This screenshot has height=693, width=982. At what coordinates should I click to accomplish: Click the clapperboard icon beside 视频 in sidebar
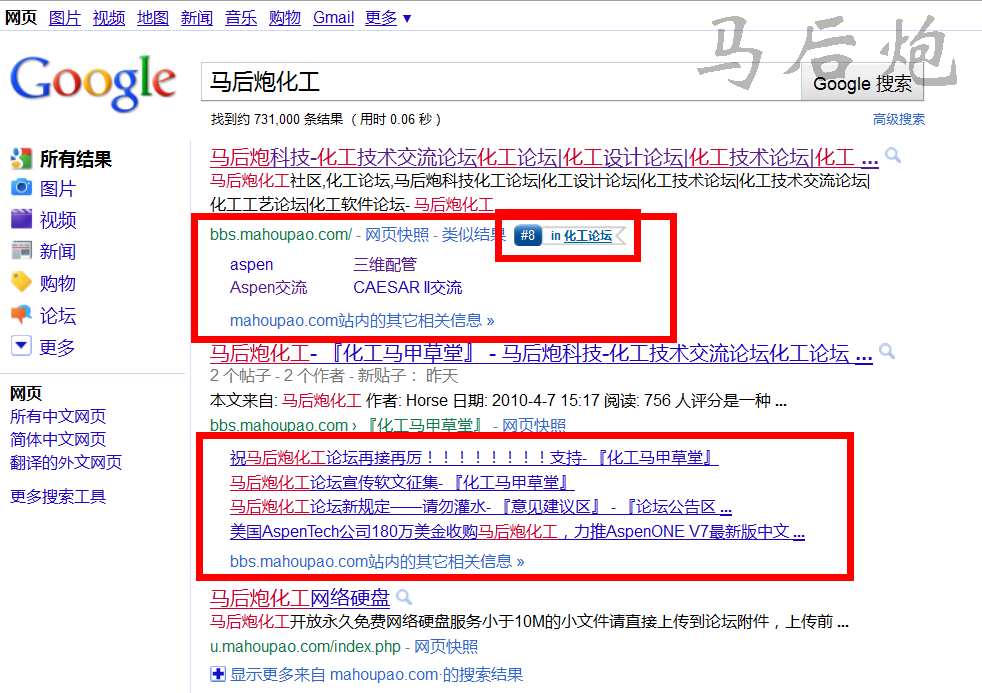click(x=21, y=218)
